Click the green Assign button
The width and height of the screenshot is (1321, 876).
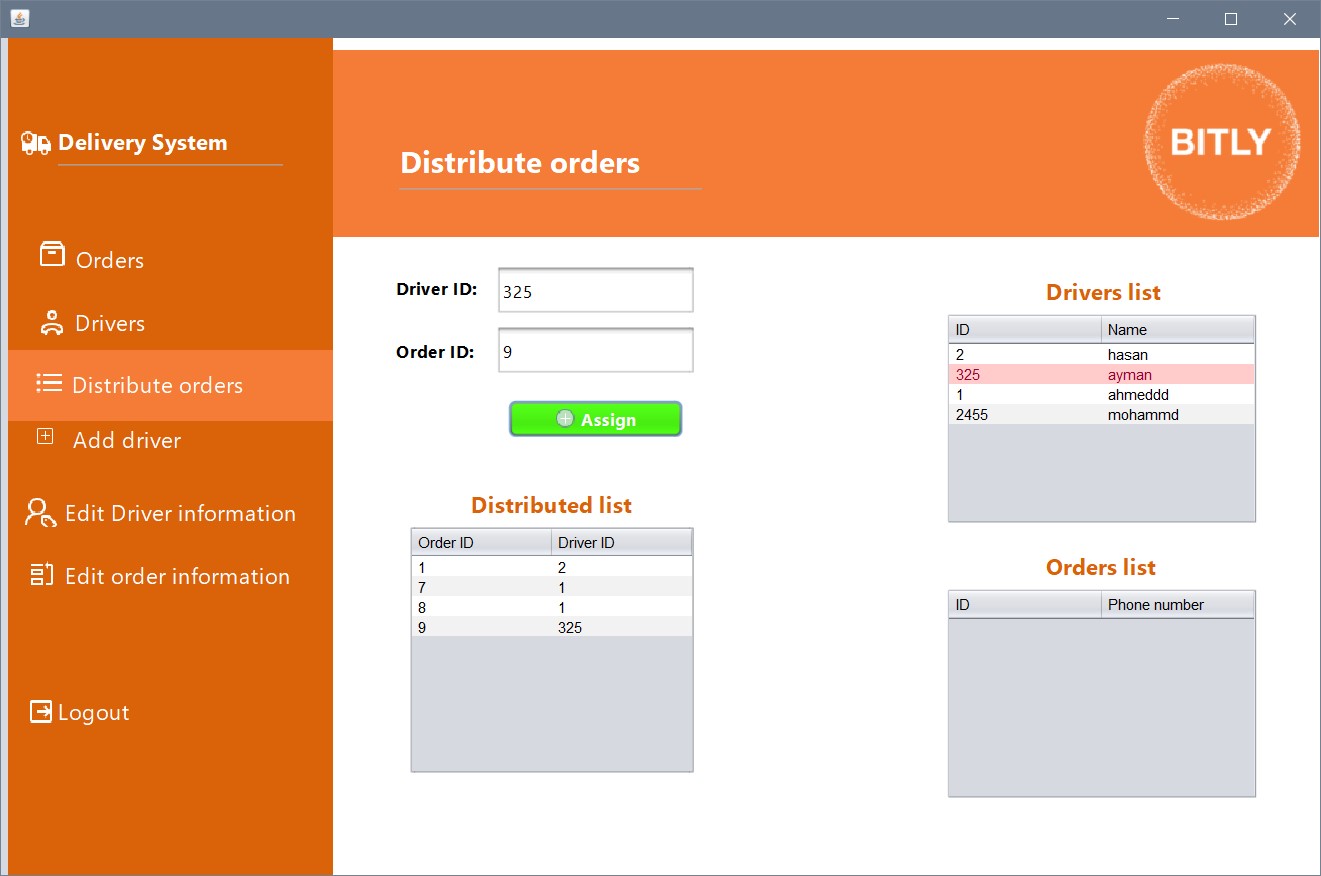click(596, 419)
